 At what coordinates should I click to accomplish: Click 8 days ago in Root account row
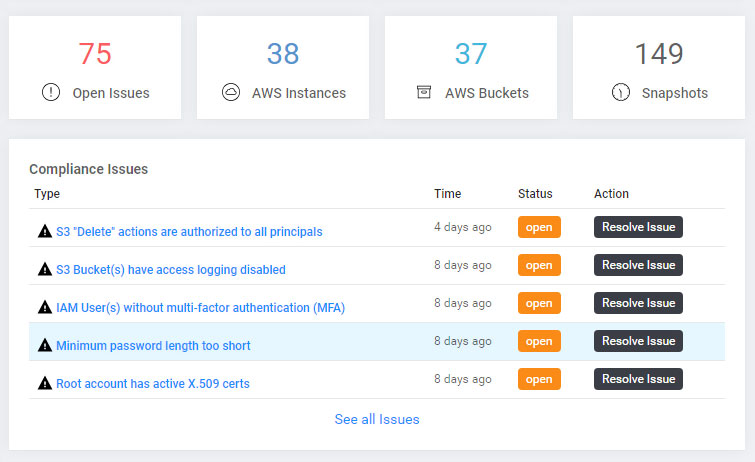(463, 379)
